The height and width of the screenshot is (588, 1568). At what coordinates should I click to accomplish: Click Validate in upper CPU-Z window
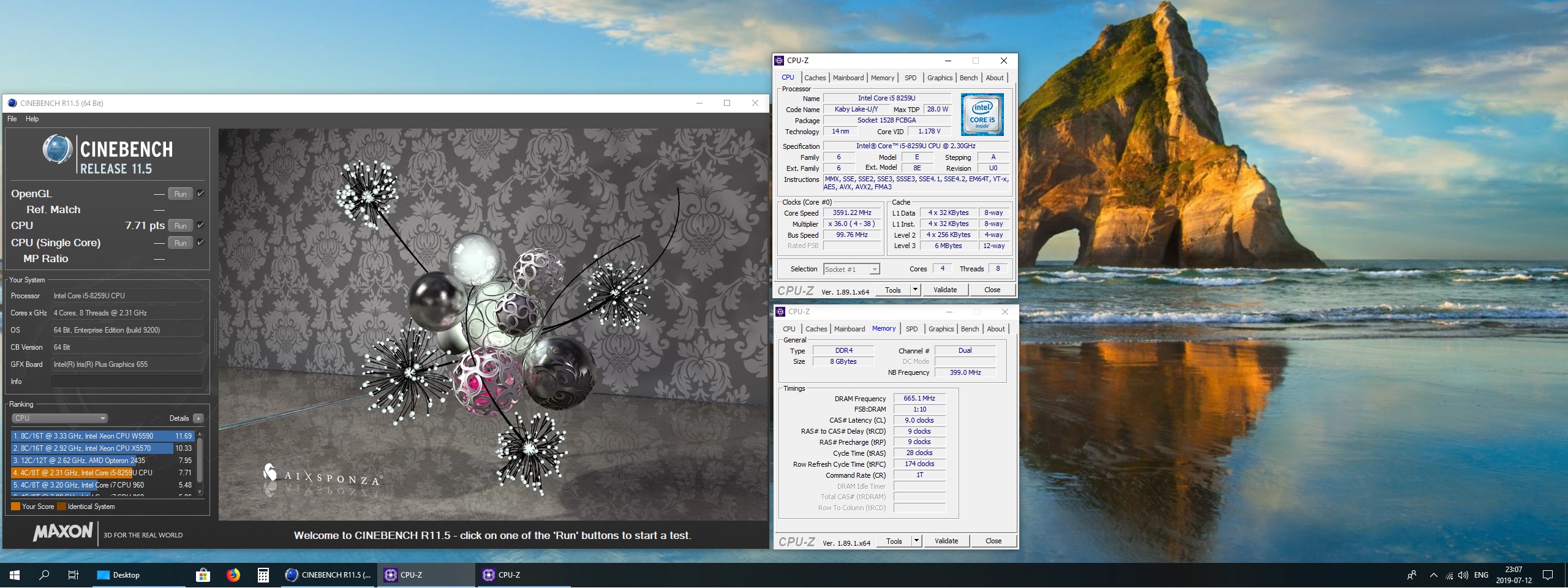pyautogui.click(x=945, y=290)
